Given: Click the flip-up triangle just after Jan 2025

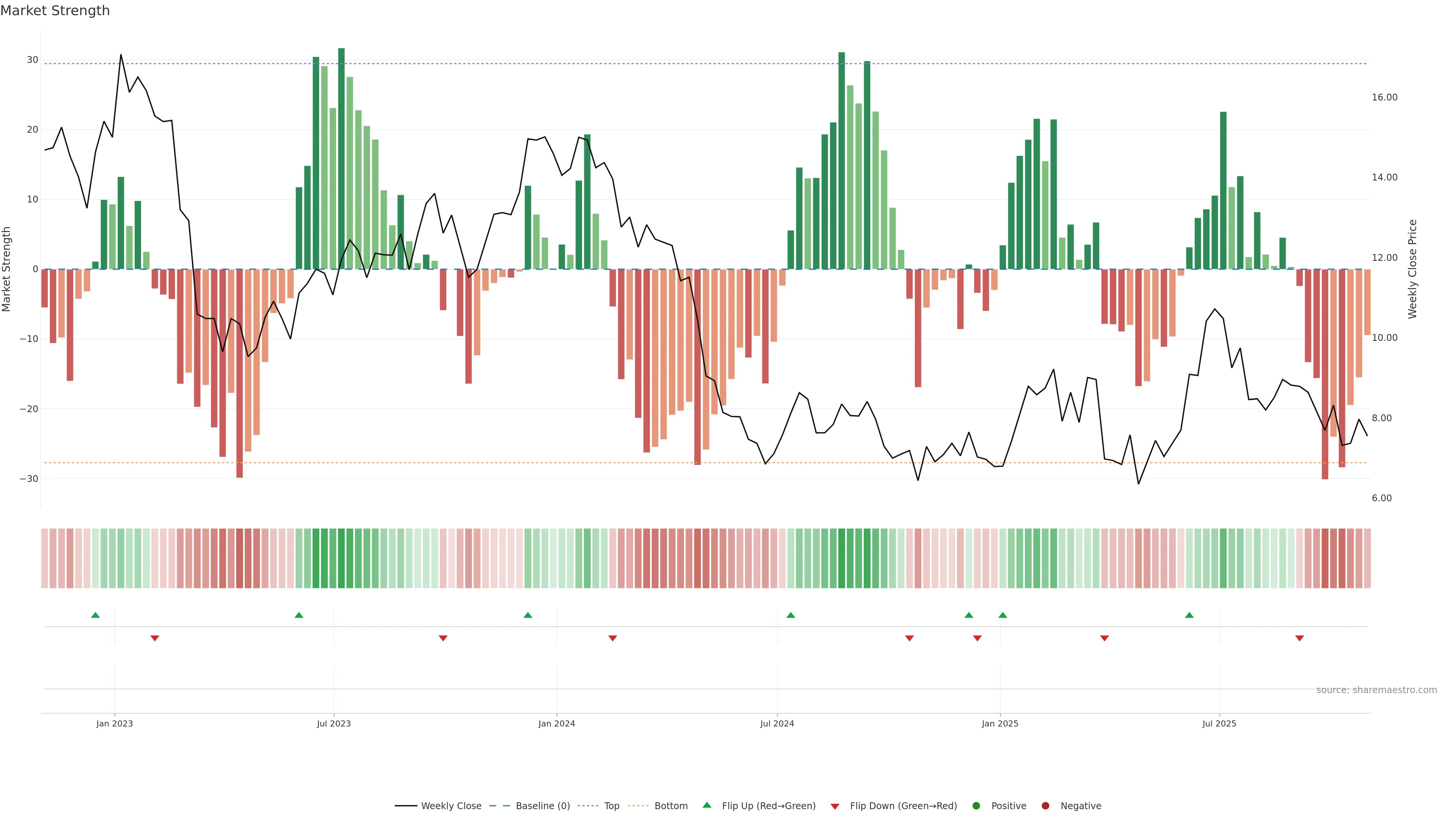Looking at the screenshot, I should pos(1003,615).
